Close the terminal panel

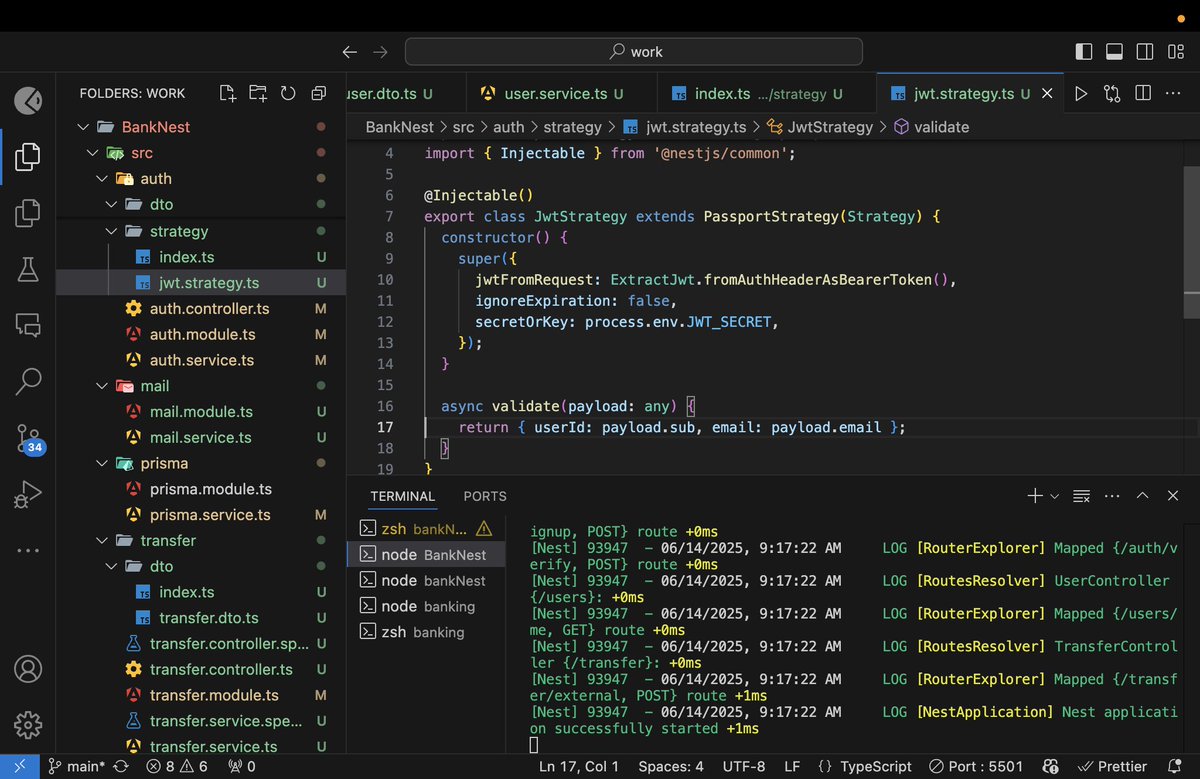1172,496
